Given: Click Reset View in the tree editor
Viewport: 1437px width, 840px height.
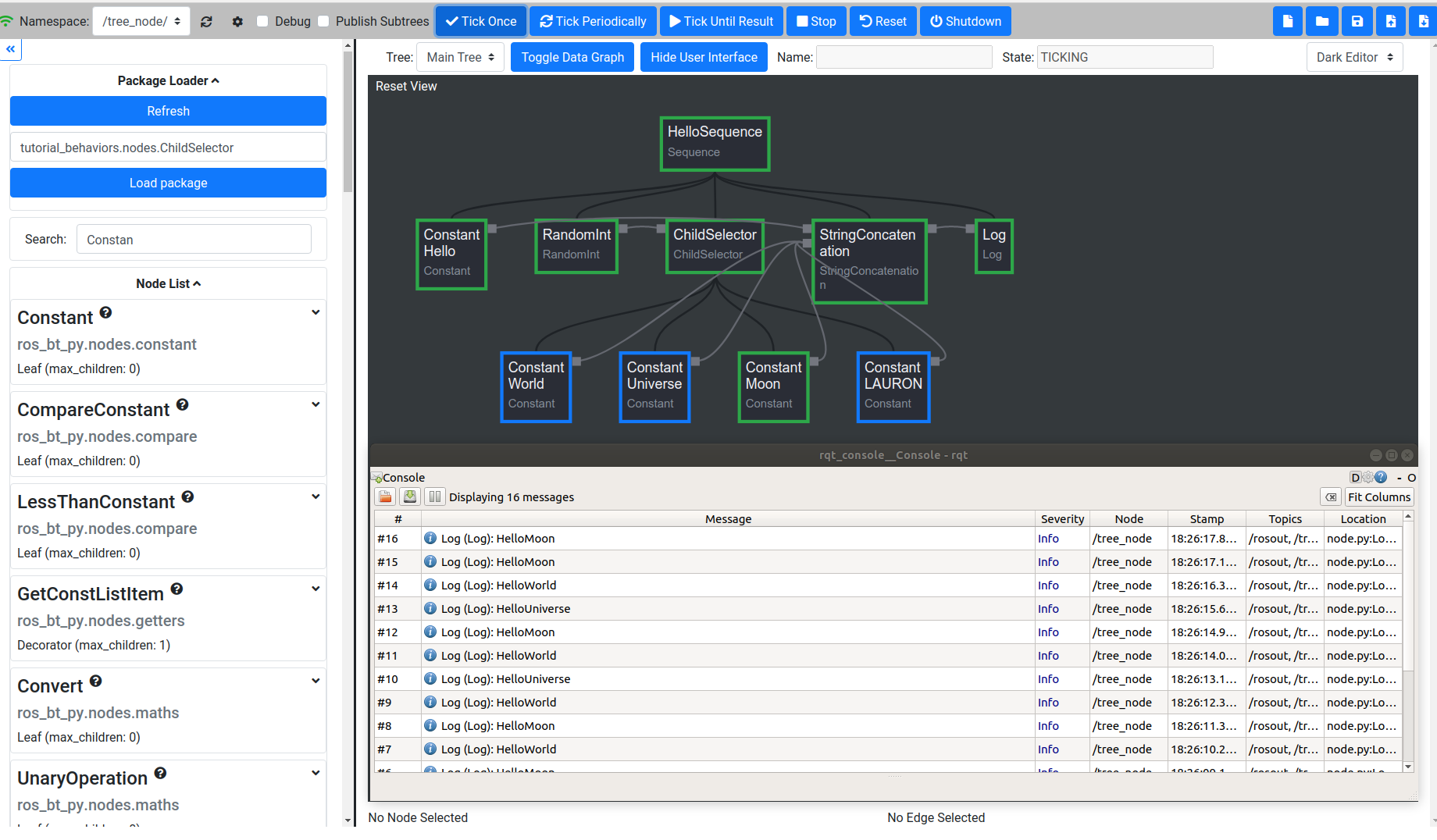Looking at the screenshot, I should [406, 86].
